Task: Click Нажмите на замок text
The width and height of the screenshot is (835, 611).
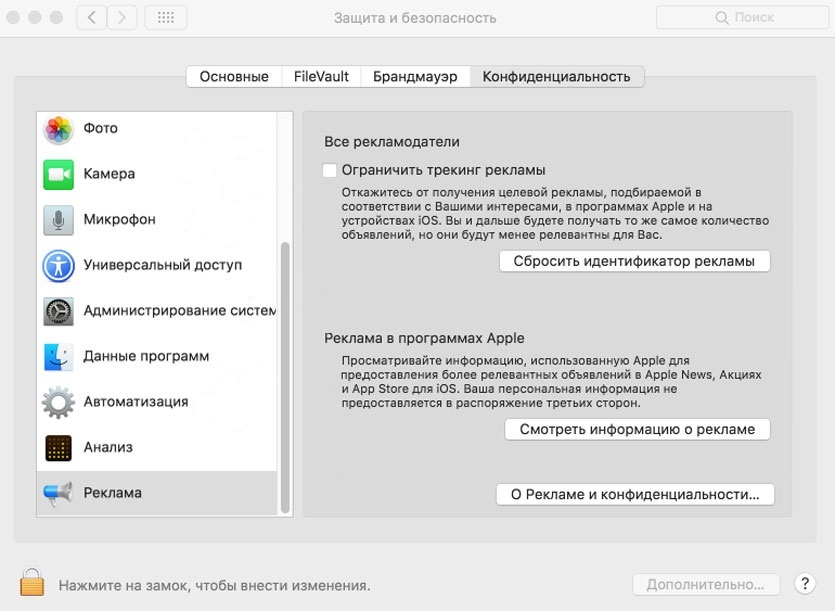Action: tap(215, 585)
